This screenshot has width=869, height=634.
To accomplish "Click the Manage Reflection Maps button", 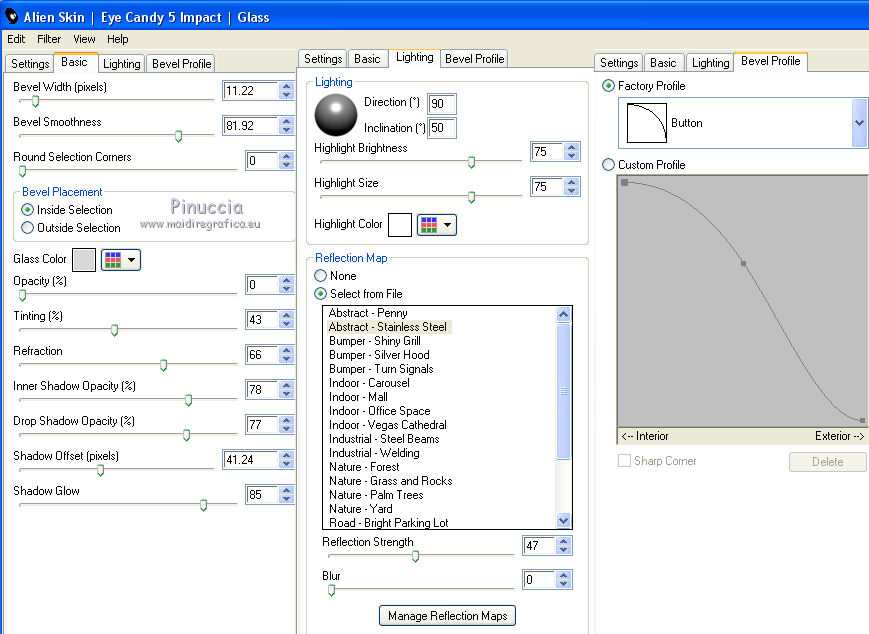I will pyautogui.click(x=448, y=616).
